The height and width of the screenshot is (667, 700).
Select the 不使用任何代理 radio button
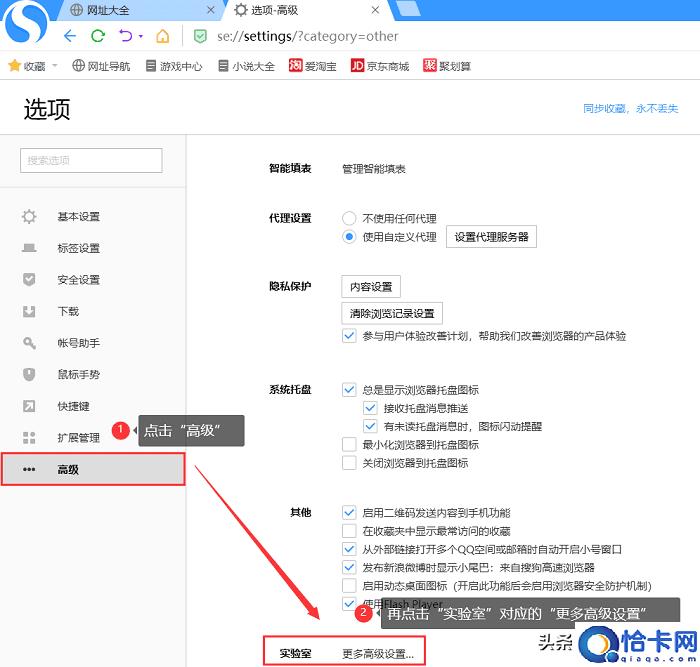pos(349,218)
